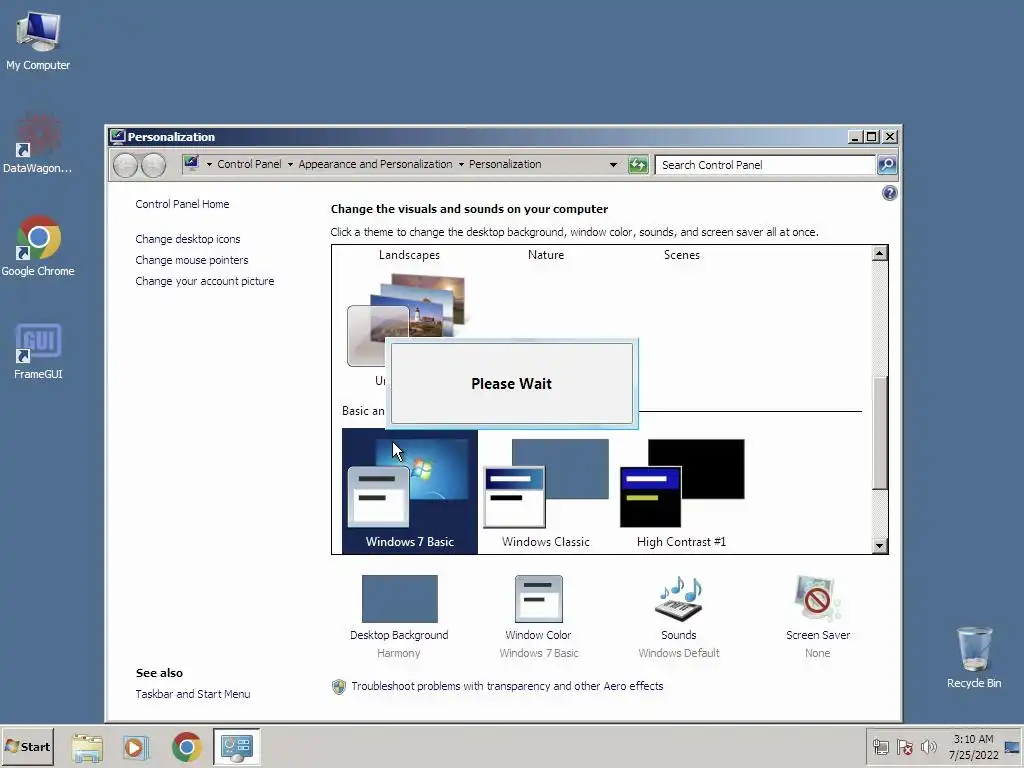Viewport: 1024px width, 768px height.
Task: Open Desktop Background settings
Action: pos(399,616)
